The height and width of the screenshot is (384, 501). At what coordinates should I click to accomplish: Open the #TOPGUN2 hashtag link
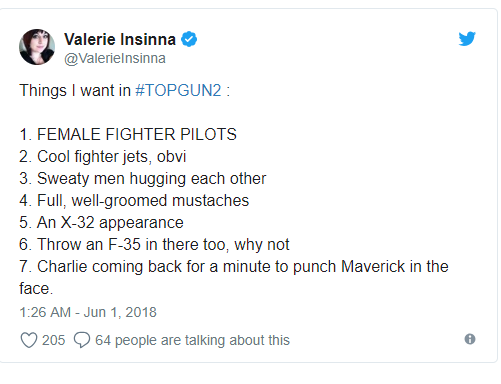[178, 90]
